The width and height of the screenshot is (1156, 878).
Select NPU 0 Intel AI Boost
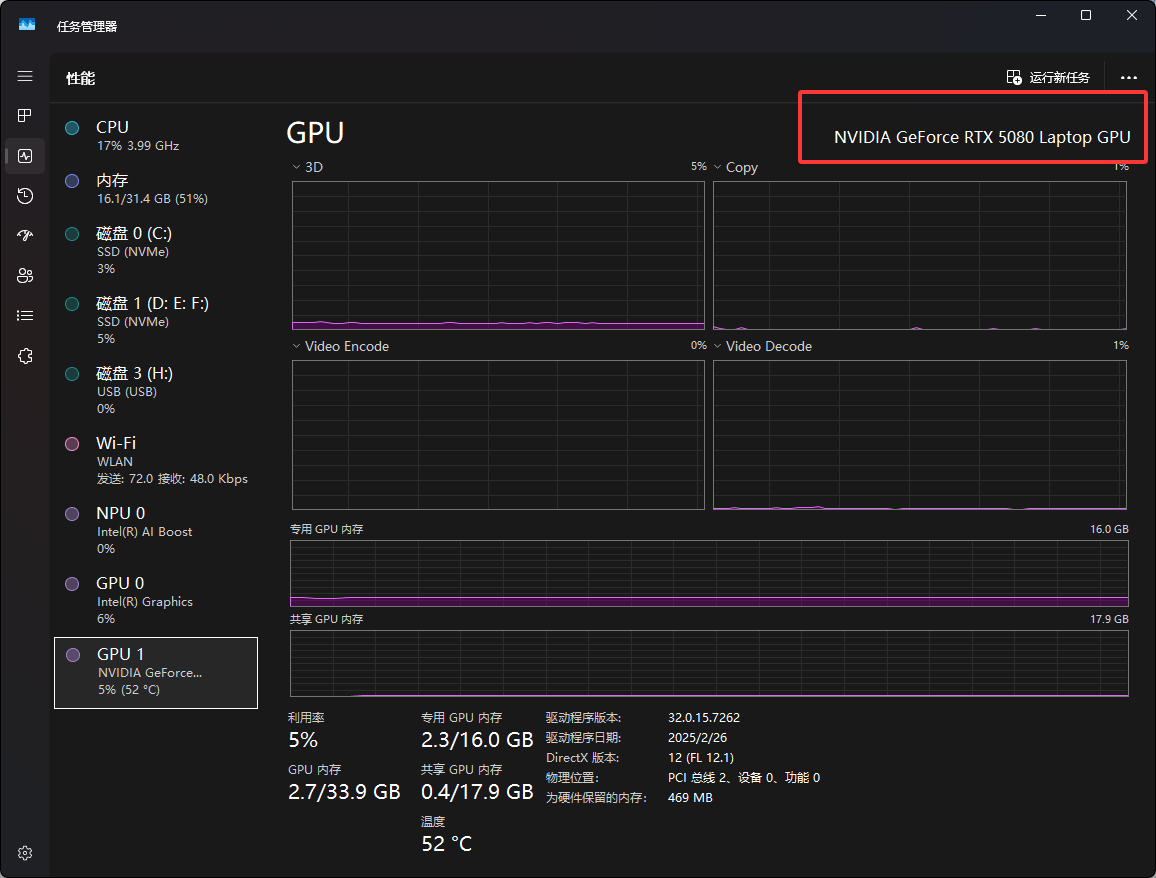(x=156, y=530)
